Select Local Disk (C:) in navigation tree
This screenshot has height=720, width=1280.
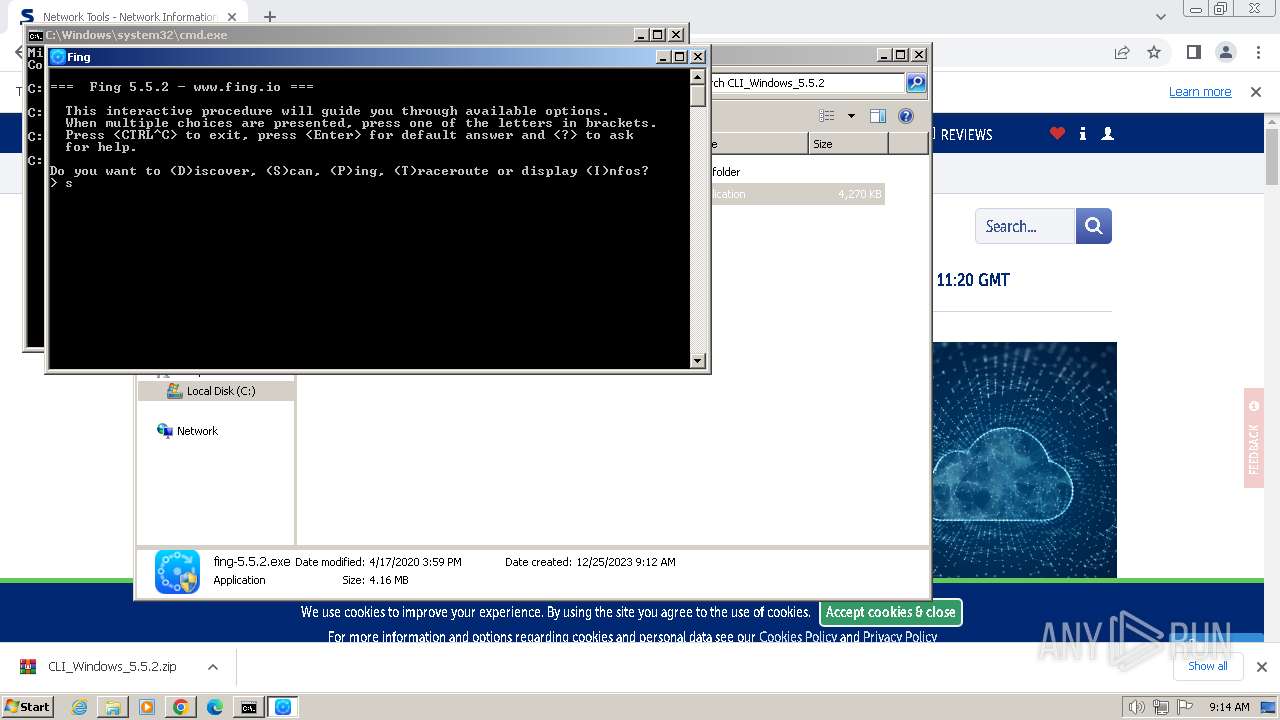coord(220,391)
